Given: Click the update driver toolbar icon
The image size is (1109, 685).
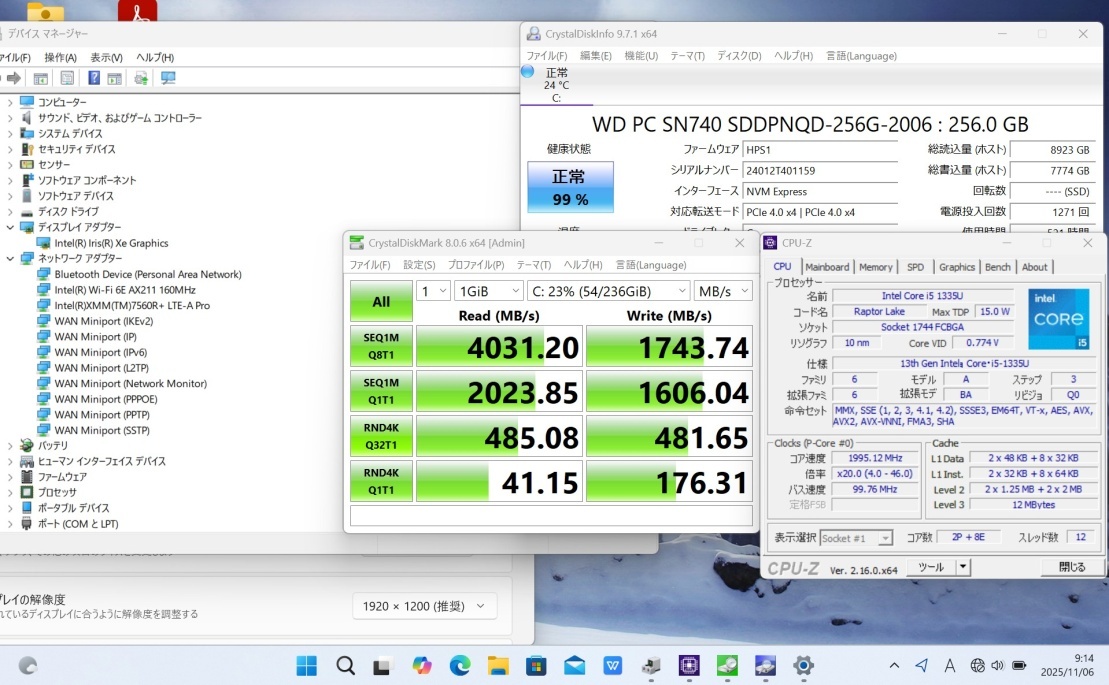Looking at the screenshot, I should [x=141, y=78].
